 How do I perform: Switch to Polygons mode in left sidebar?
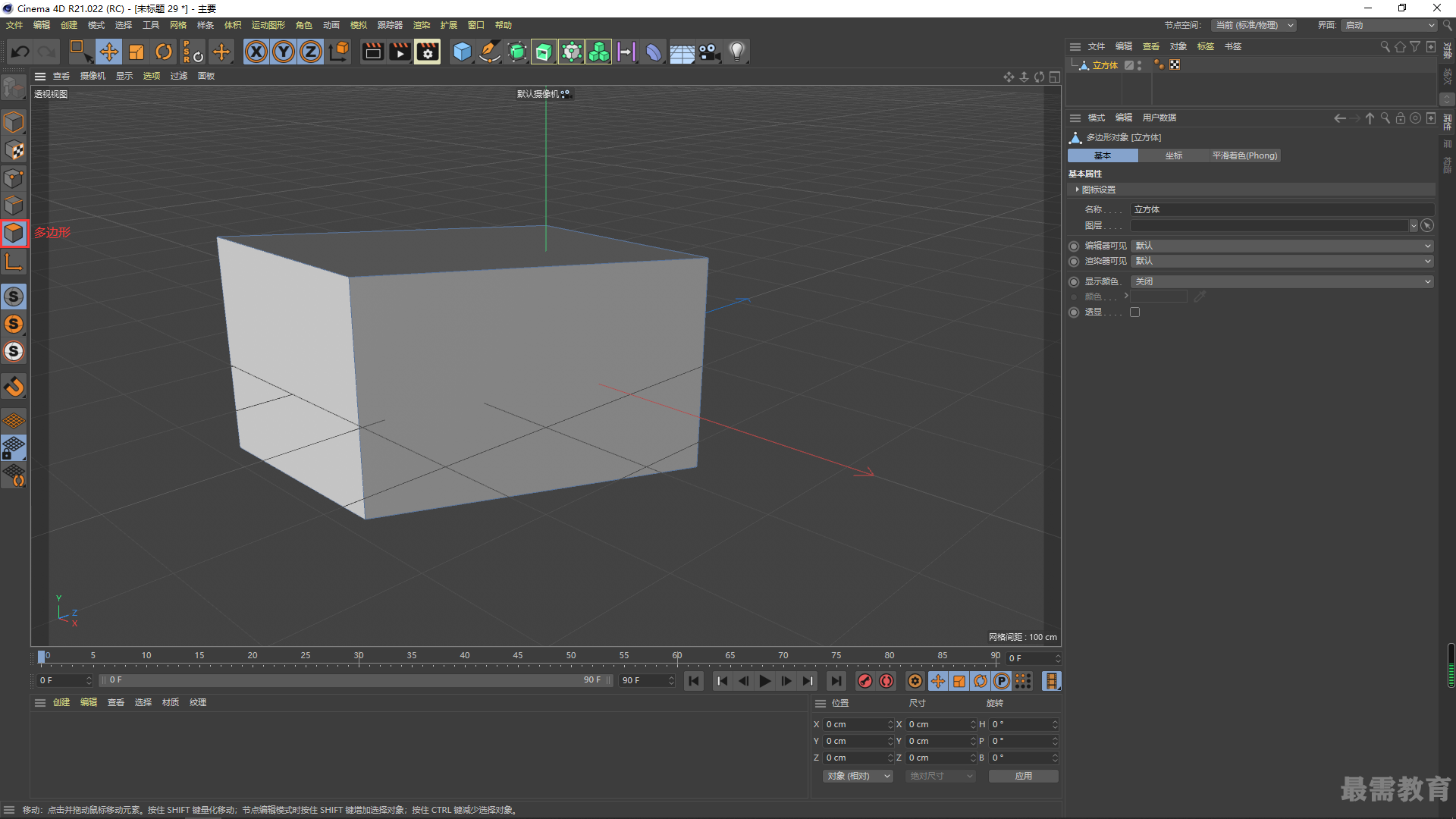[14, 234]
